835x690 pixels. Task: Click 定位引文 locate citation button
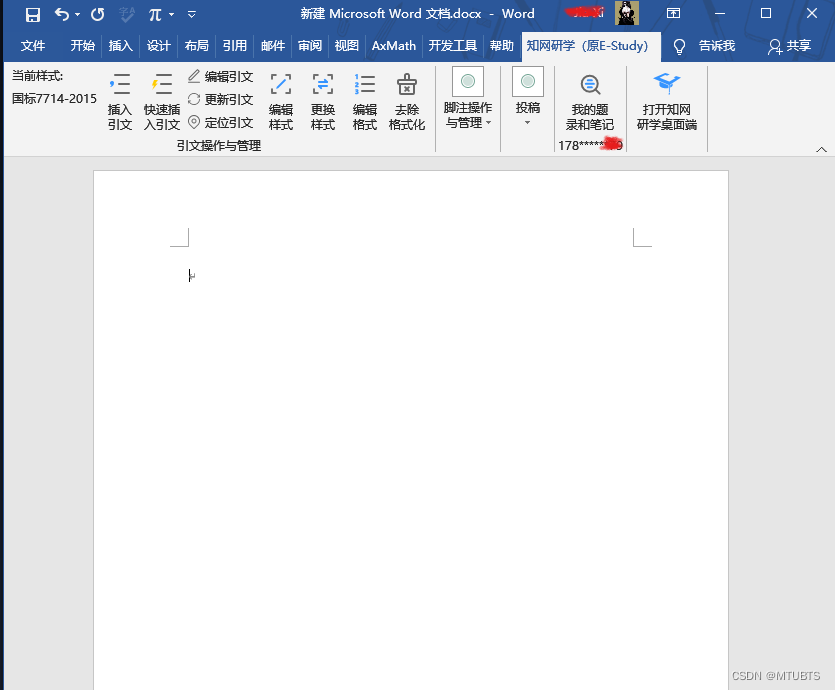click(x=220, y=122)
